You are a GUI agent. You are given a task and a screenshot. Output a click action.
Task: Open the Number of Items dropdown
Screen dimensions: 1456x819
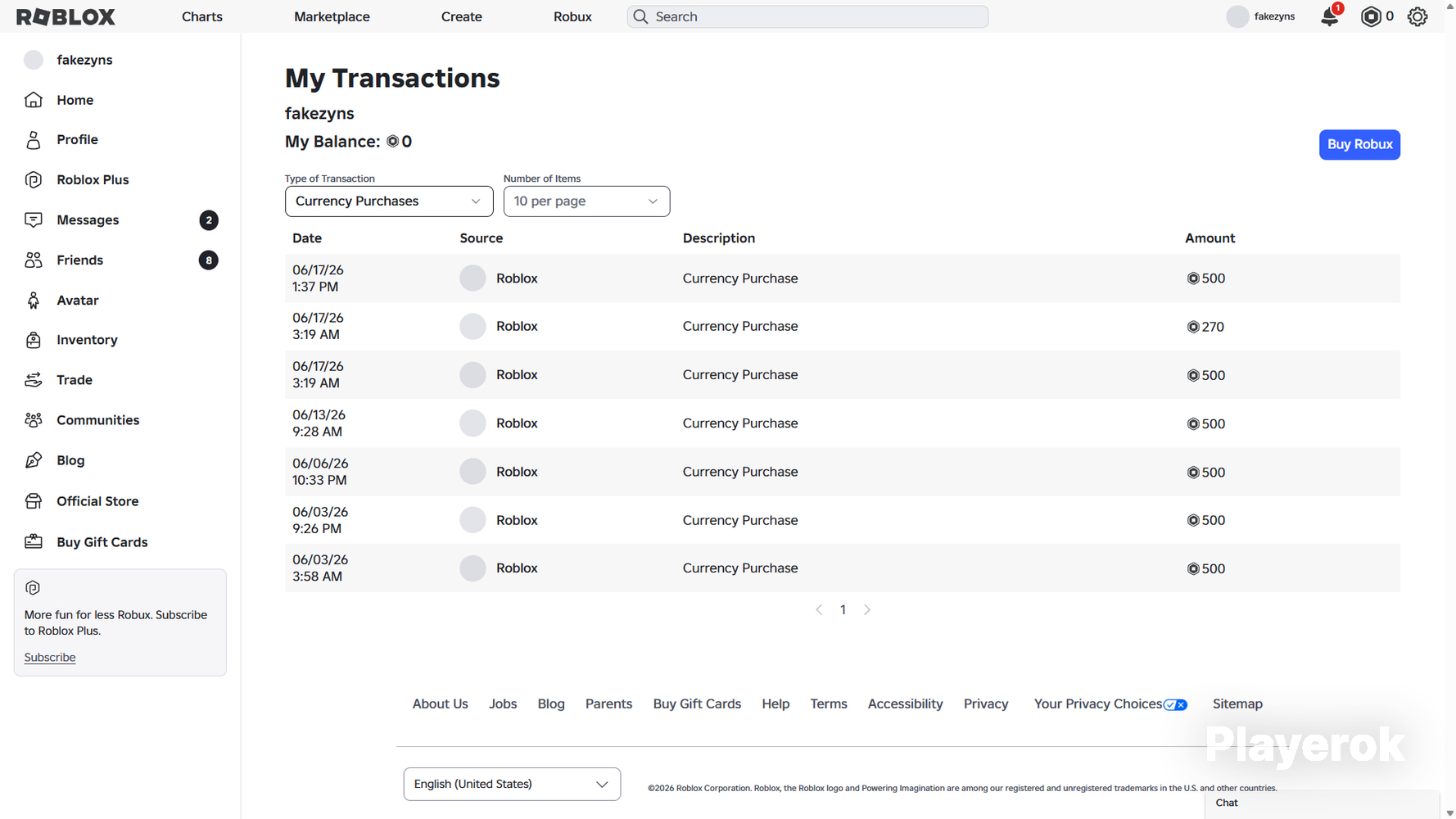pyautogui.click(x=586, y=201)
